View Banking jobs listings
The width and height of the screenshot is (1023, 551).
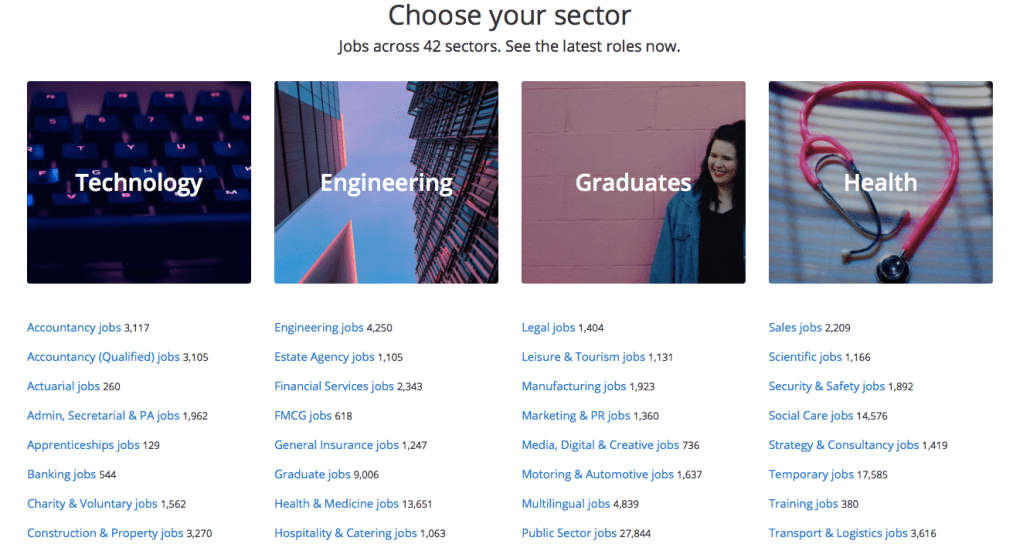click(x=62, y=475)
